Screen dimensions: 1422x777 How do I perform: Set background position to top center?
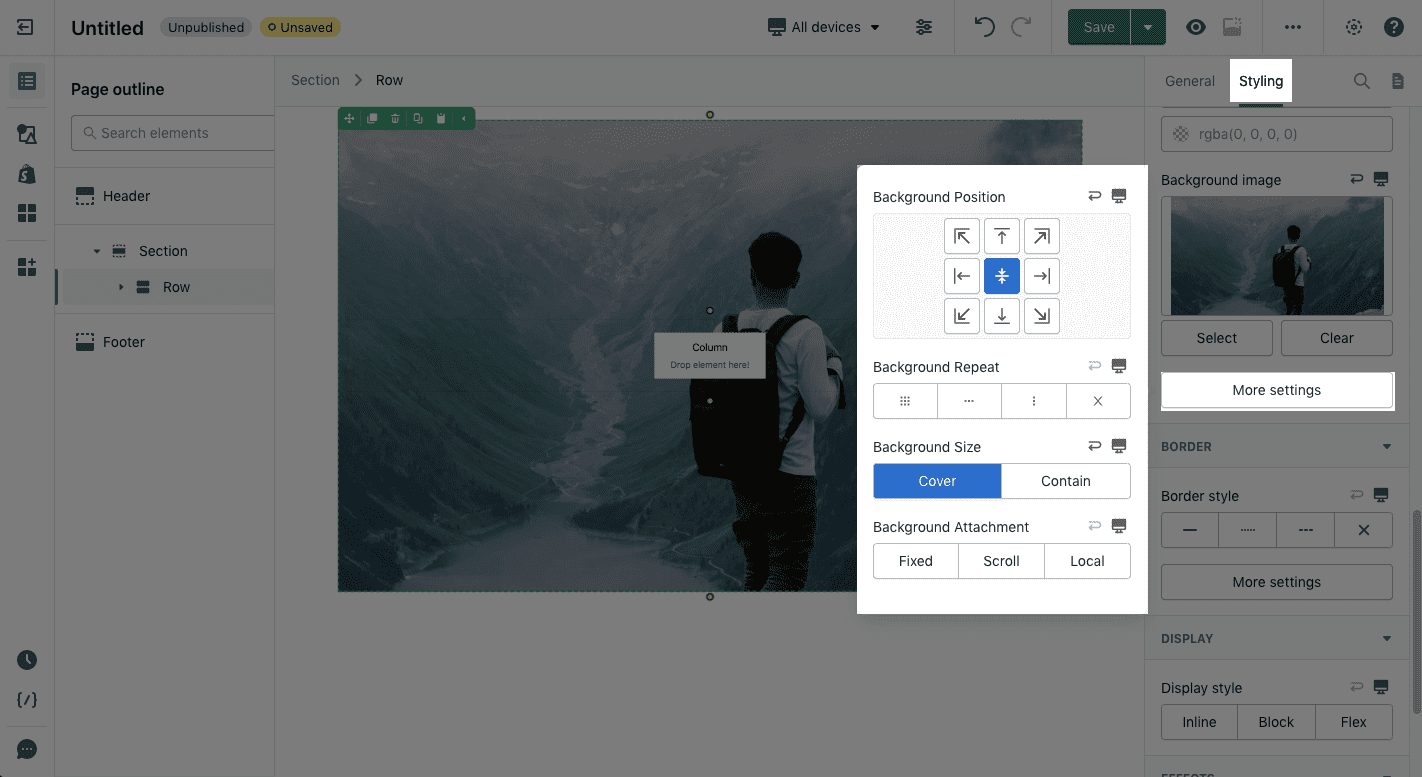pyautogui.click(x=1002, y=237)
